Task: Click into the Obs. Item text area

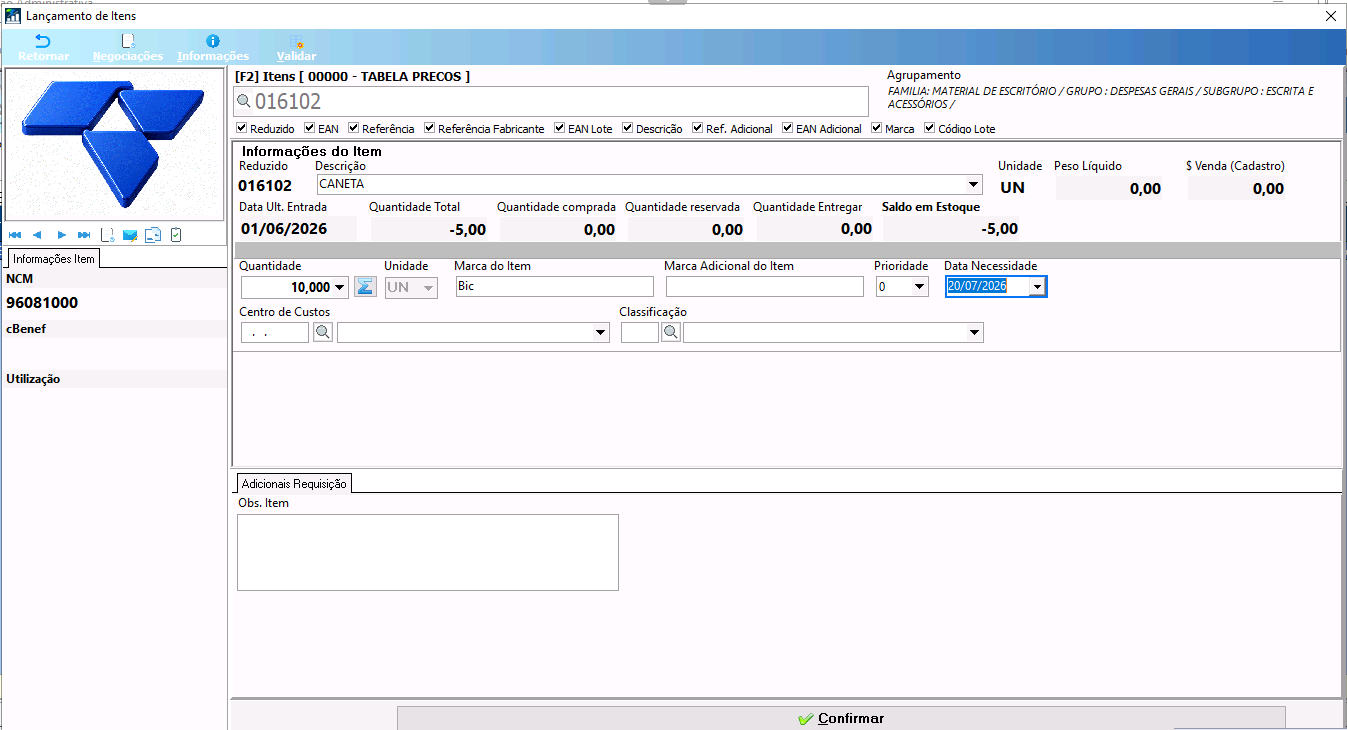Action: click(428, 552)
